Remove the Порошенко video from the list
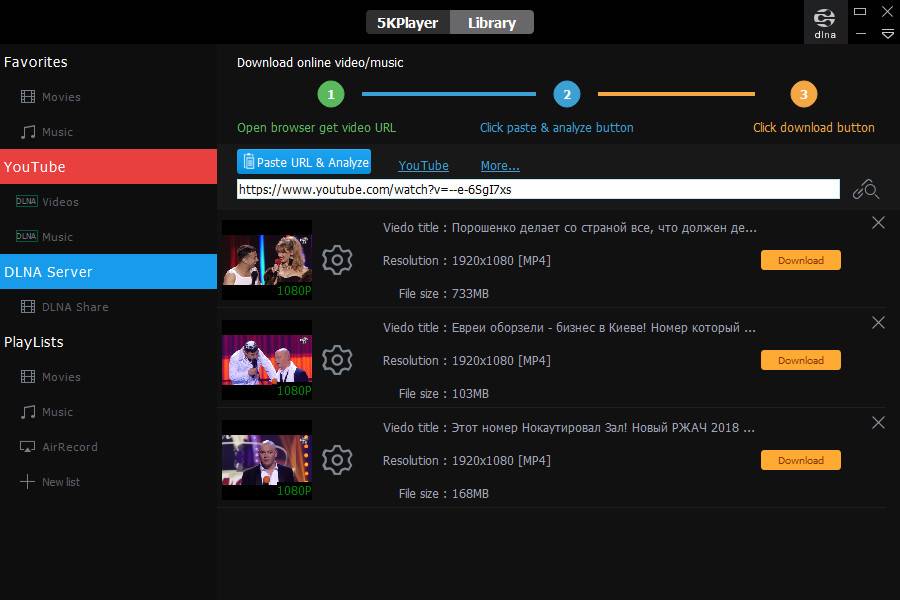The image size is (900, 600). point(878,223)
